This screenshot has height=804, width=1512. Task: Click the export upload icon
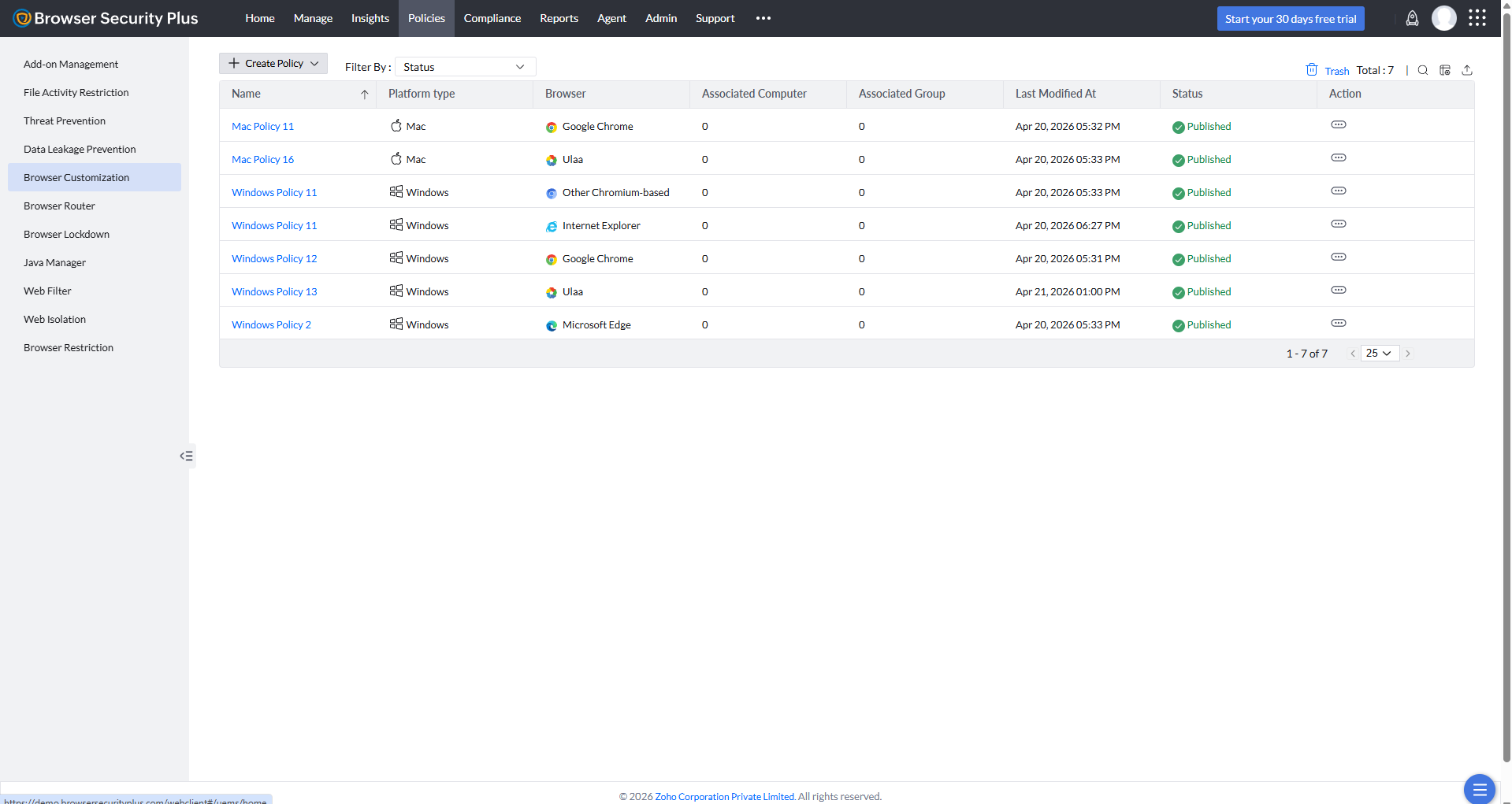click(x=1467, y=70)
